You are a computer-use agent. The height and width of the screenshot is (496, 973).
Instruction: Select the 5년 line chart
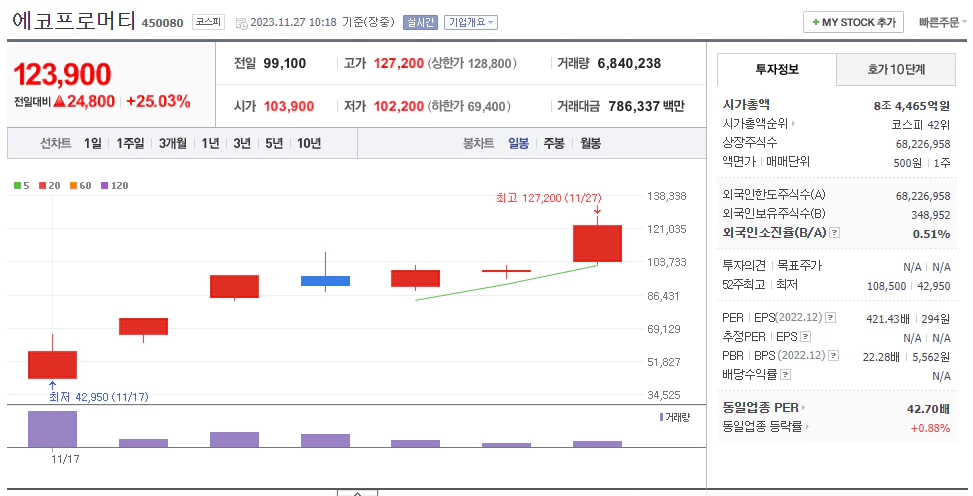[274, 143]
